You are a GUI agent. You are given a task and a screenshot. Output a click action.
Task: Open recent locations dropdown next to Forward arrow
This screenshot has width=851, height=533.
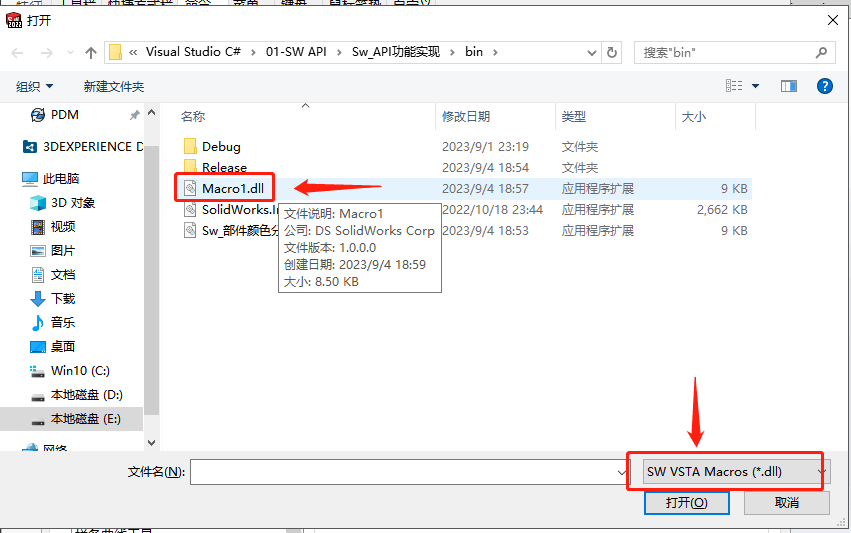pos(70,53)
